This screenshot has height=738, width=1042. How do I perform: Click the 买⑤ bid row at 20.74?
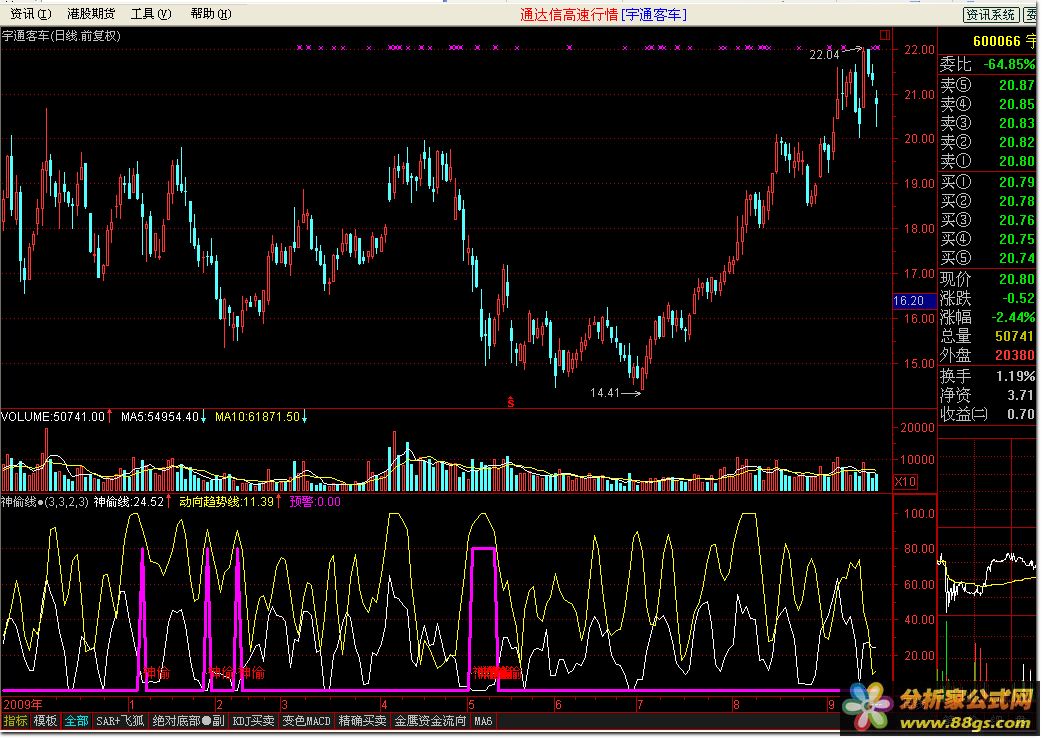tap(987, 258)
